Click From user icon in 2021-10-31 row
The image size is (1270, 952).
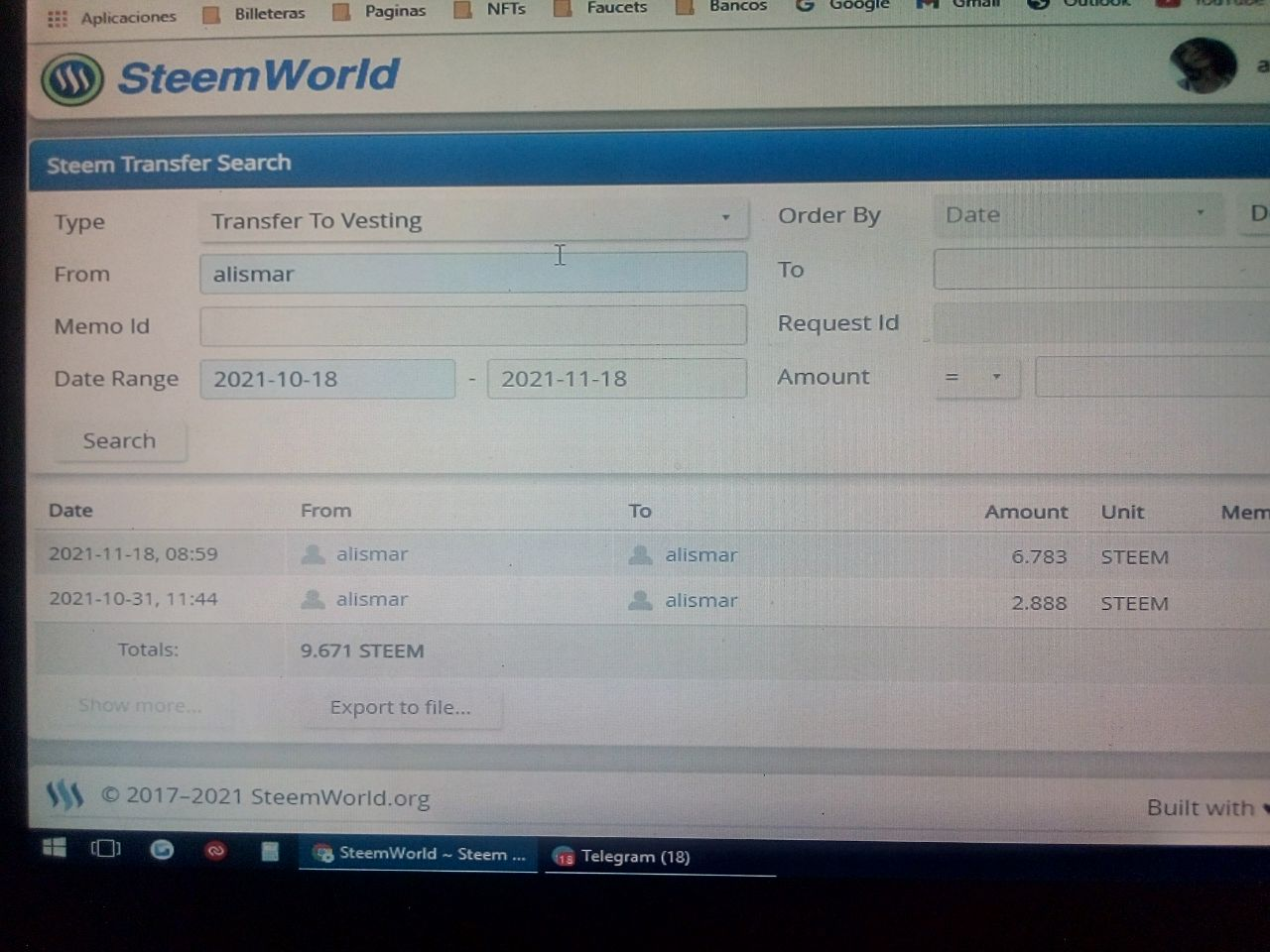pyautogui.click(x=313, y=599)
